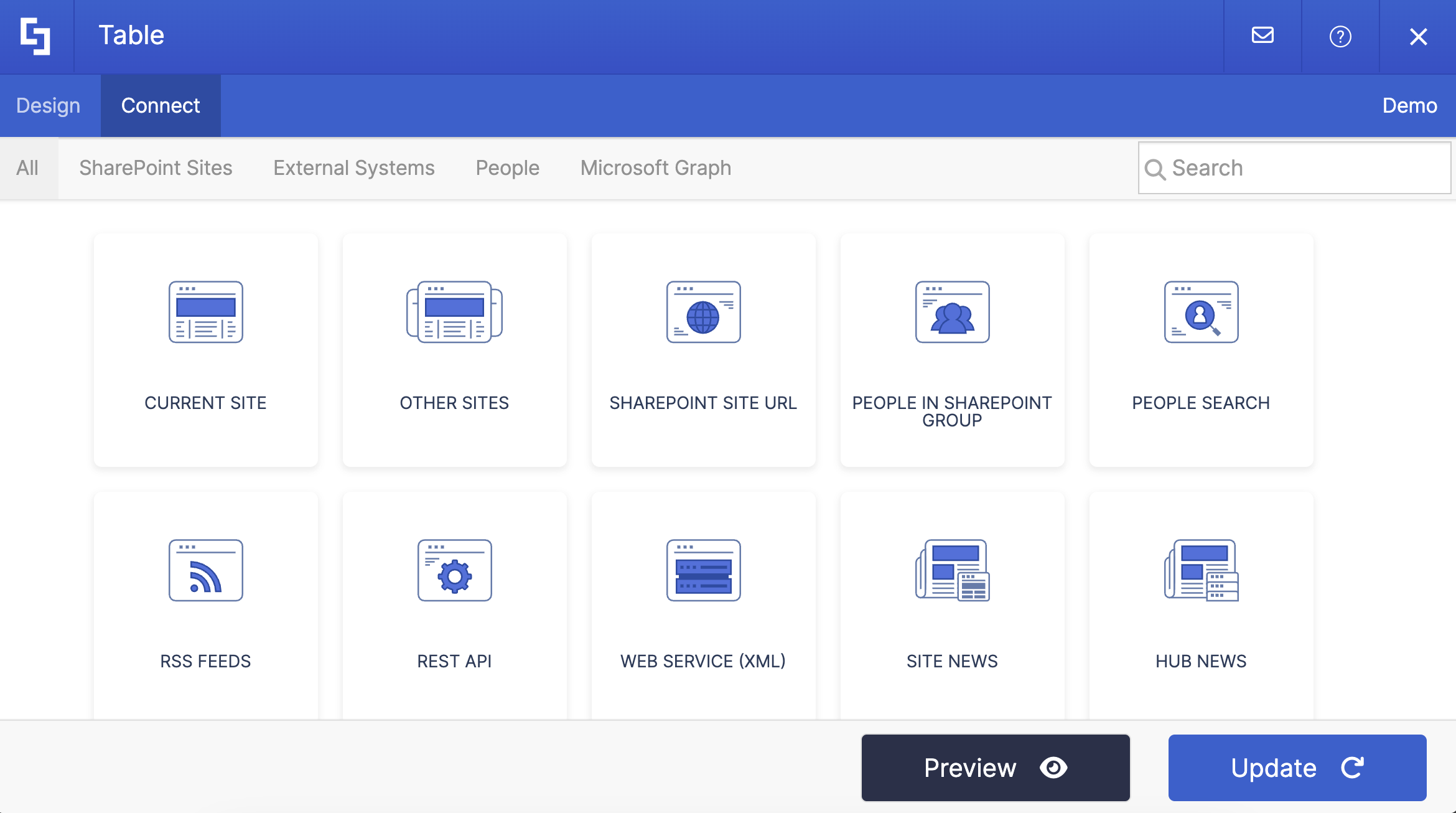Screen dimensions: 1456x813
Task: Click the Preview button
Action: tap(995, 768)
